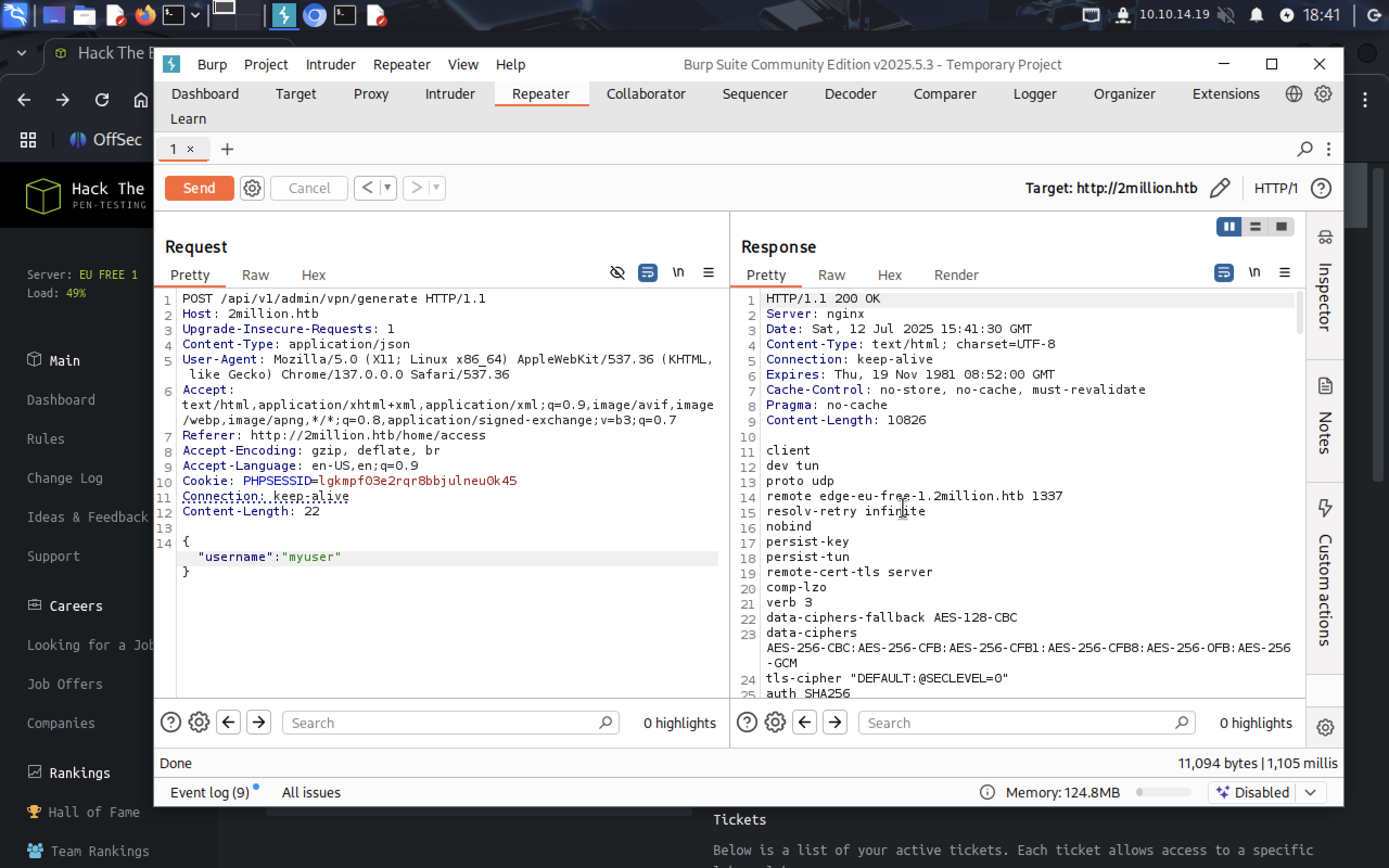Click the Burp globe icon in the tab bar
This screenshot has width=1389, height=868.
[1293, 93]
